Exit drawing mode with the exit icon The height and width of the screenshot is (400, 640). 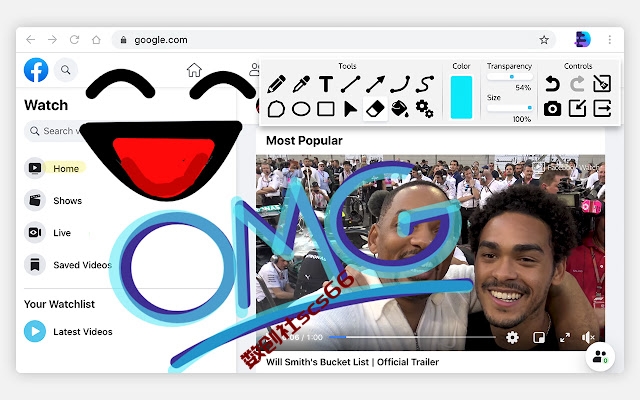coord(602,109)
